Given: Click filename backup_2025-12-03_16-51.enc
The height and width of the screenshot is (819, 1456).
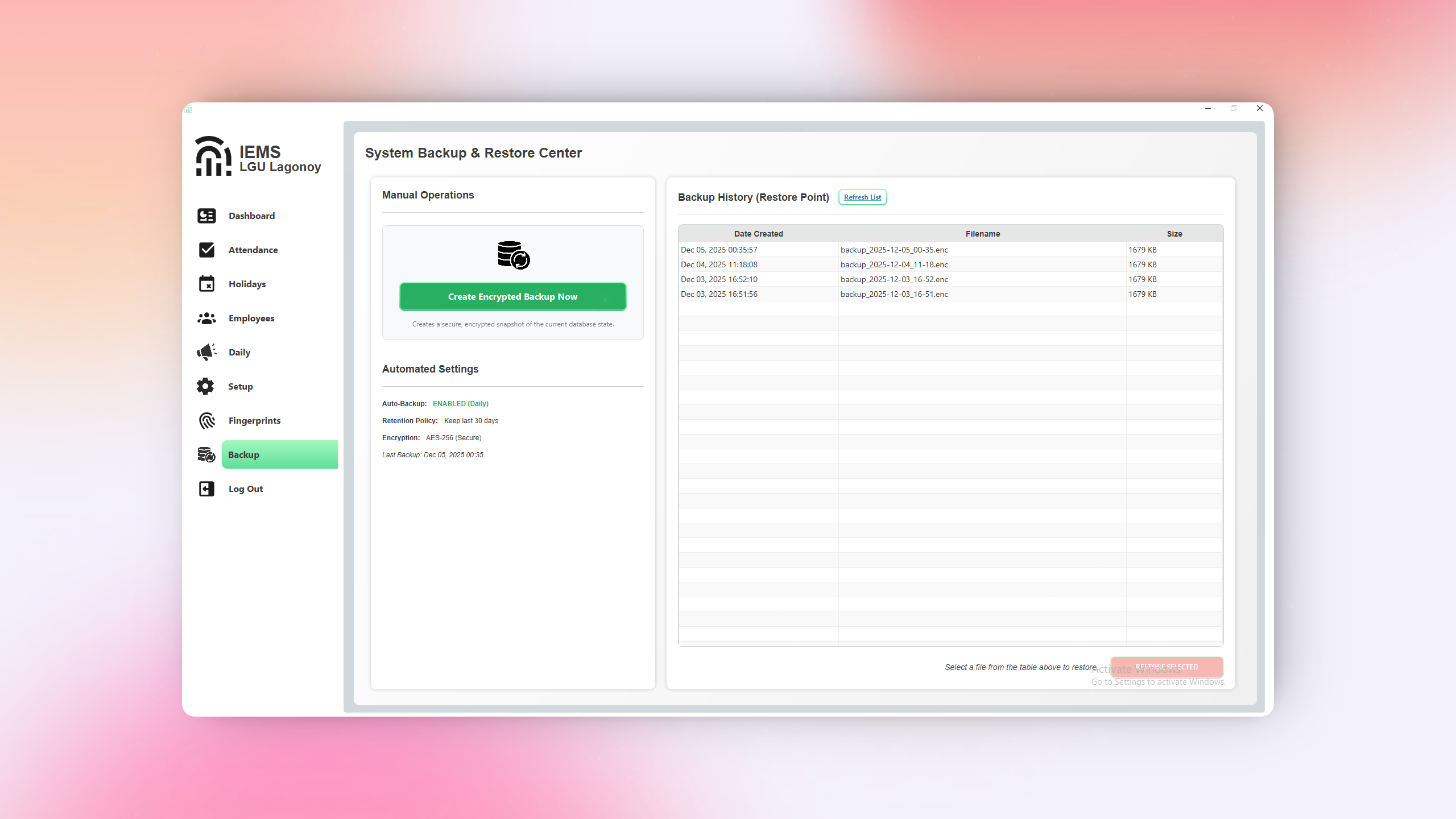Looking at the screenshot, I should tap(894, 294).
